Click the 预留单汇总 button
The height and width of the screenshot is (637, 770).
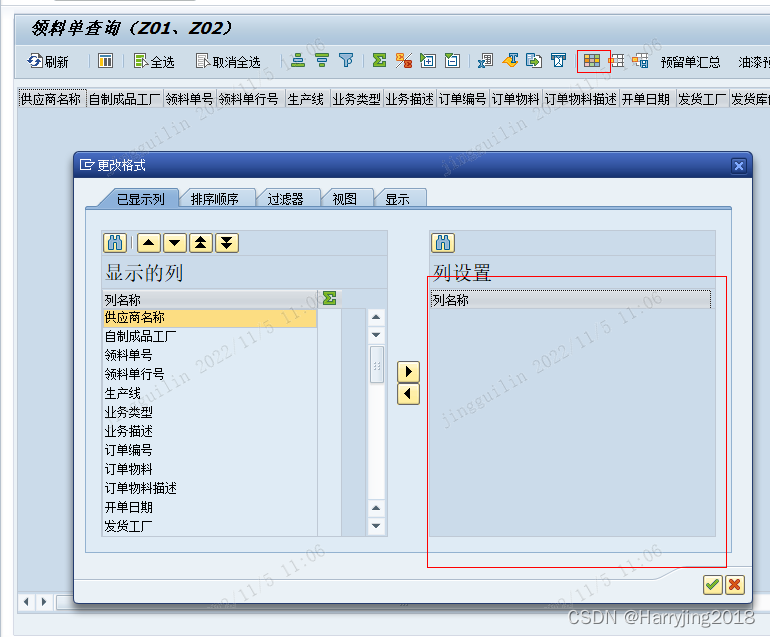click(690, 62)
